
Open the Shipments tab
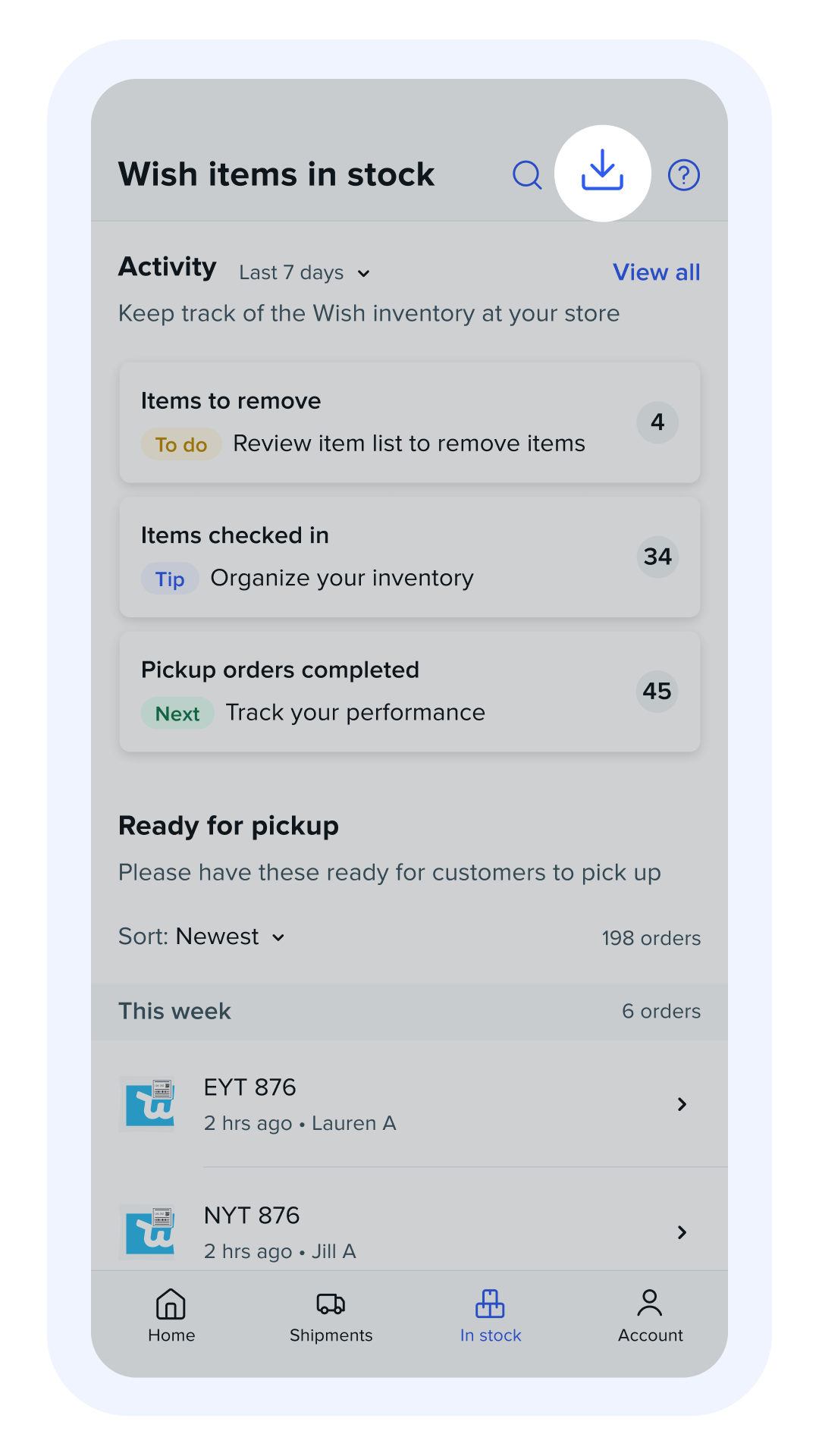click(x=331, y=1316)
